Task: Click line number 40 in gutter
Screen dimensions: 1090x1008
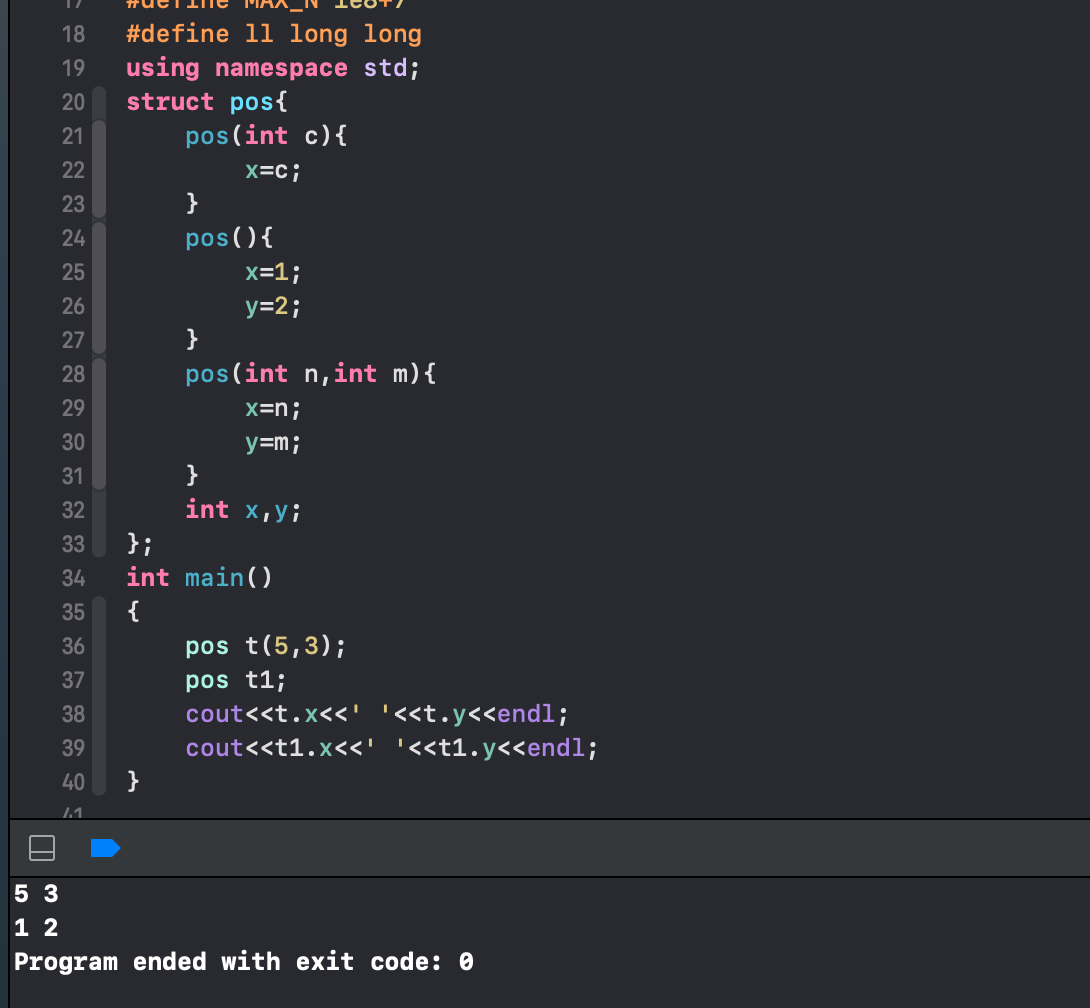Action: coord(73,783)
